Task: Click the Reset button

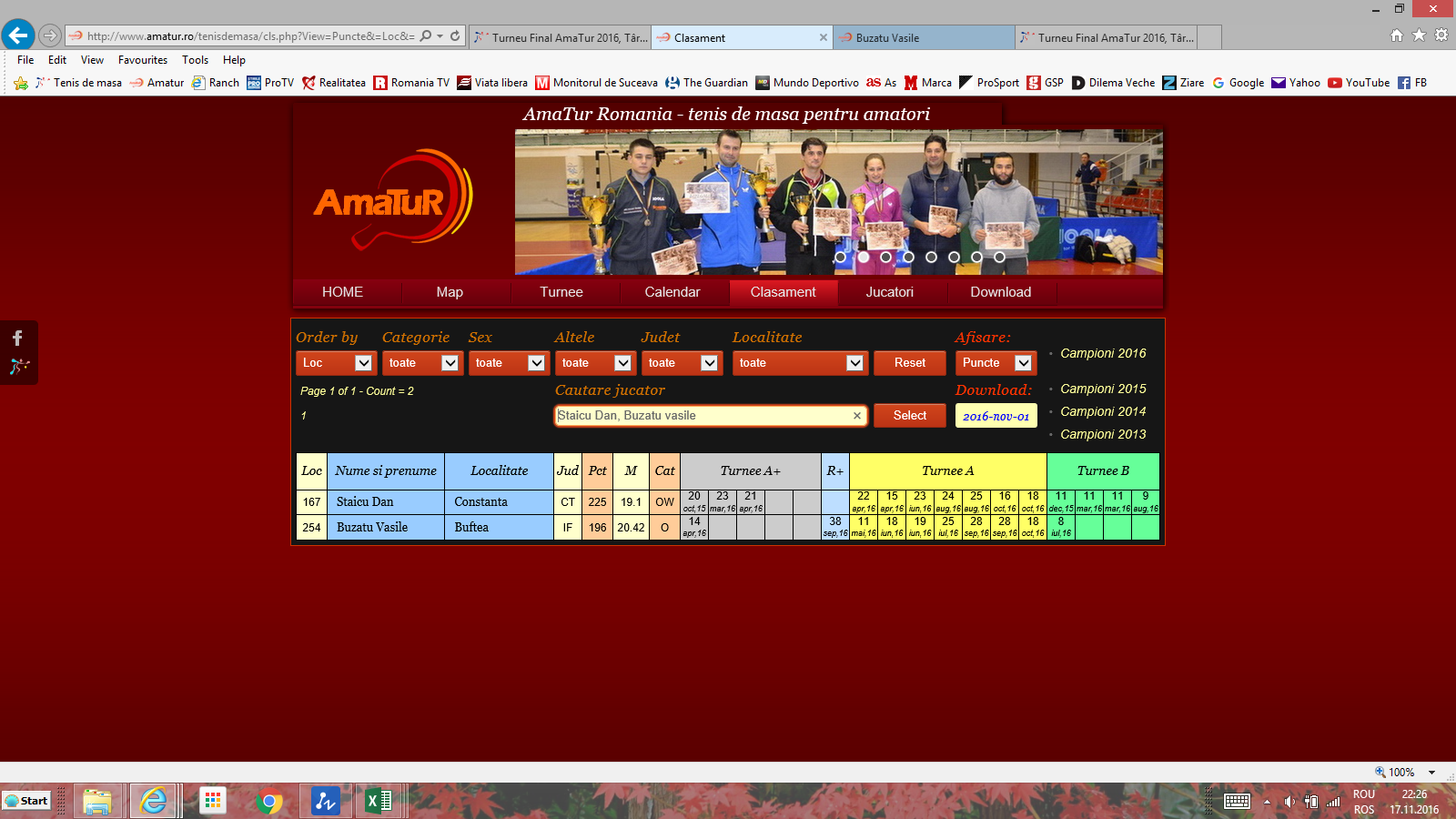Action: [910, 363]
